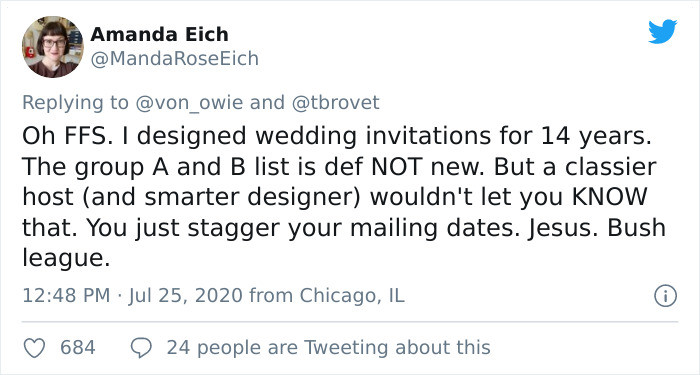Click the 12:48 PM timestamp
700x375 pixels.
[x=66, y=296]
